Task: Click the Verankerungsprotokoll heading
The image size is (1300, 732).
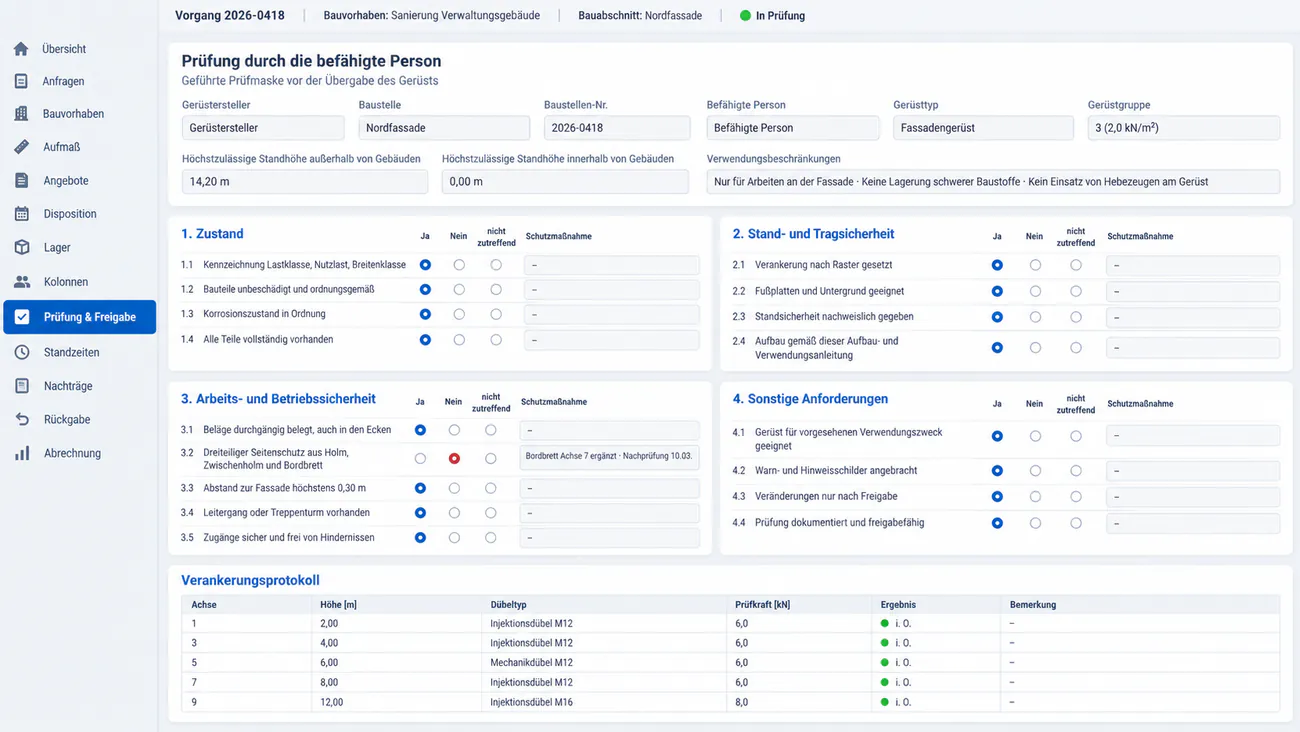Action: point(250,580)
